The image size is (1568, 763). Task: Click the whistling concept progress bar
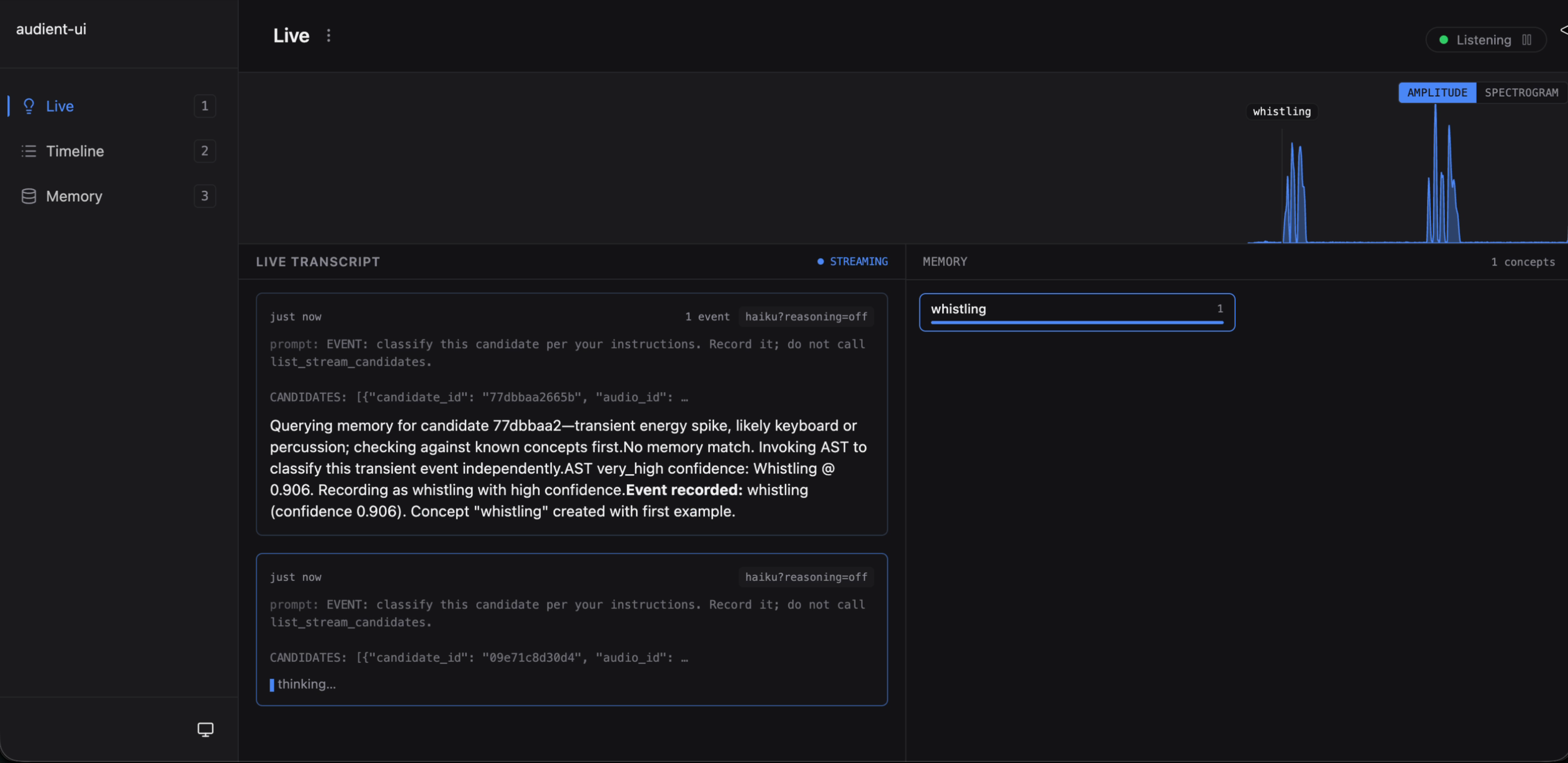click(1077, 322)
